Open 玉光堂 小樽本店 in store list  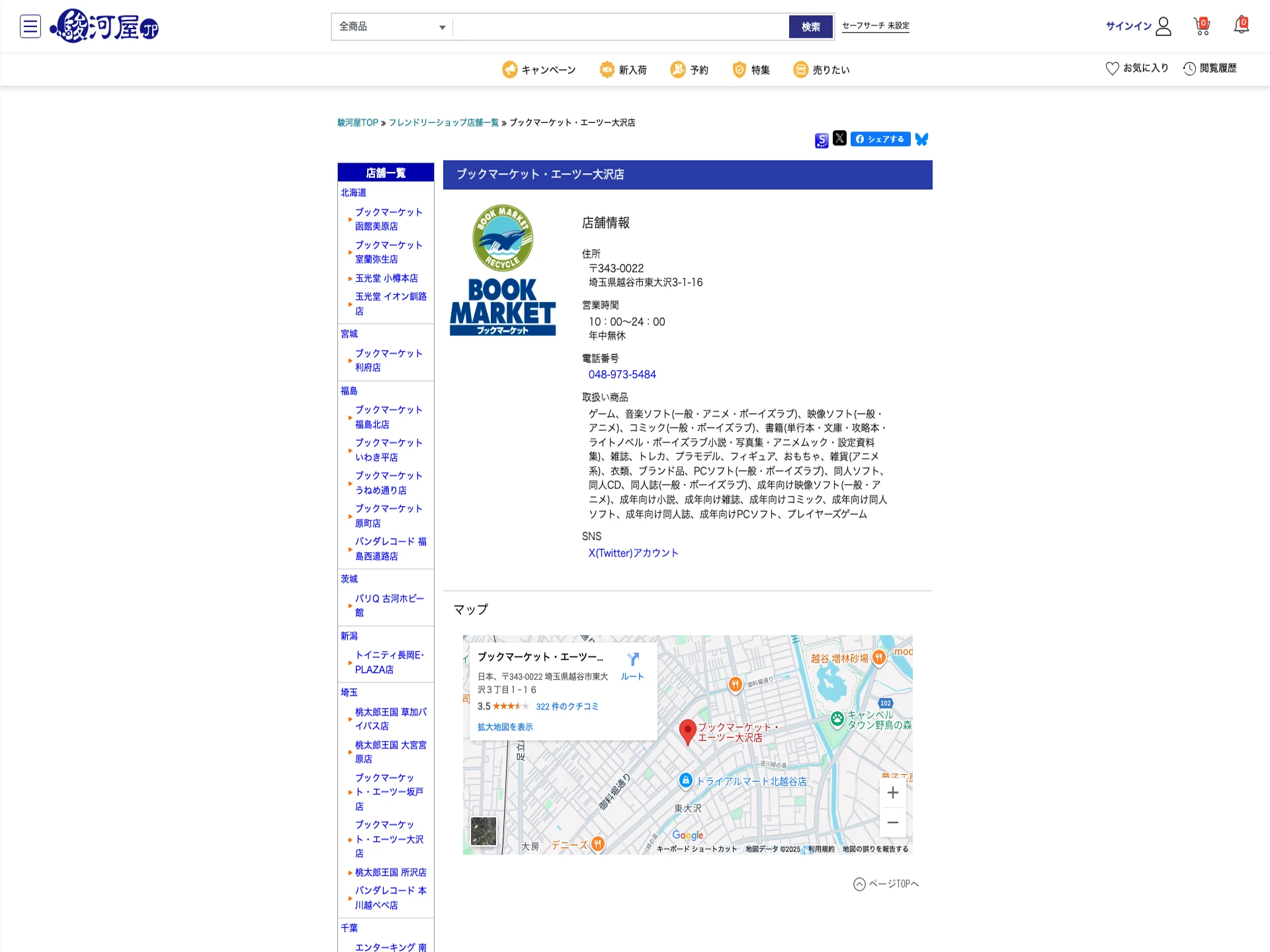coord(386,278)
